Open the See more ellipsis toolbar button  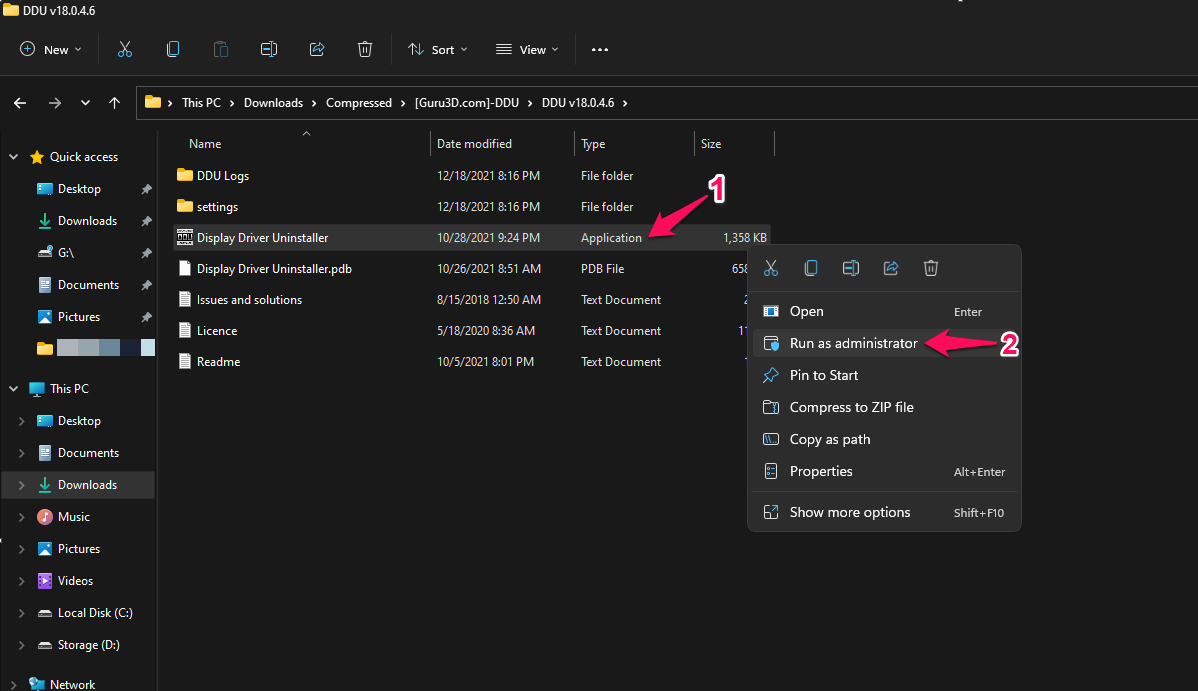[600, 49]
